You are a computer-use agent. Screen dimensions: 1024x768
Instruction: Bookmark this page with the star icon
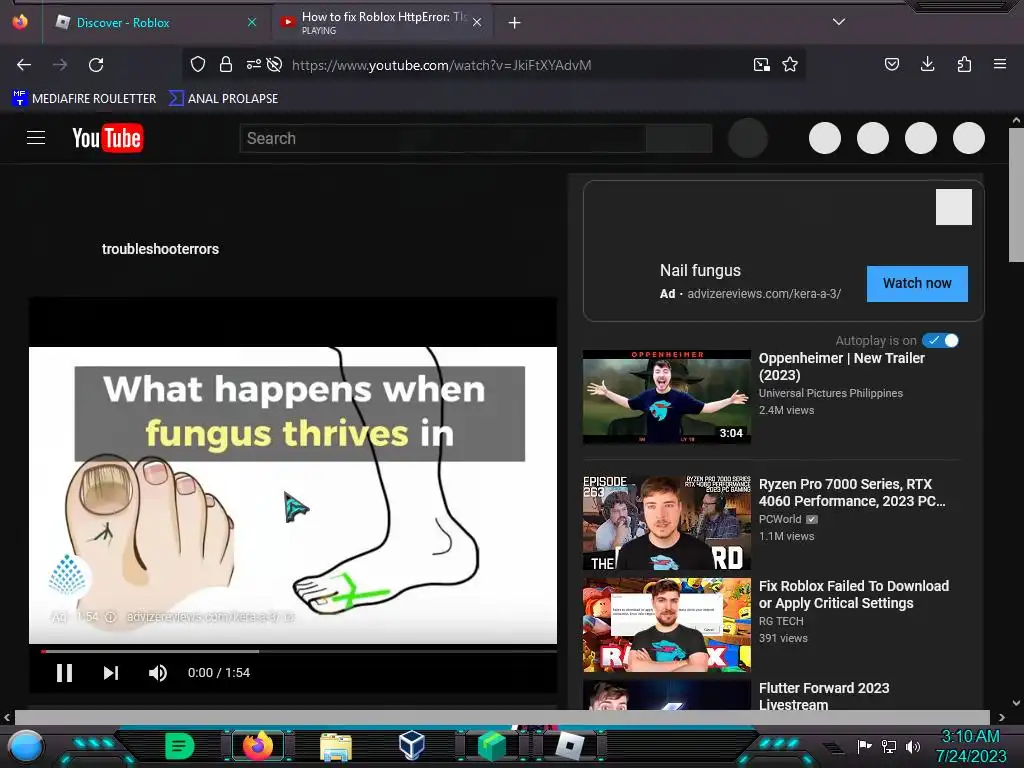[x=790, y=64]
